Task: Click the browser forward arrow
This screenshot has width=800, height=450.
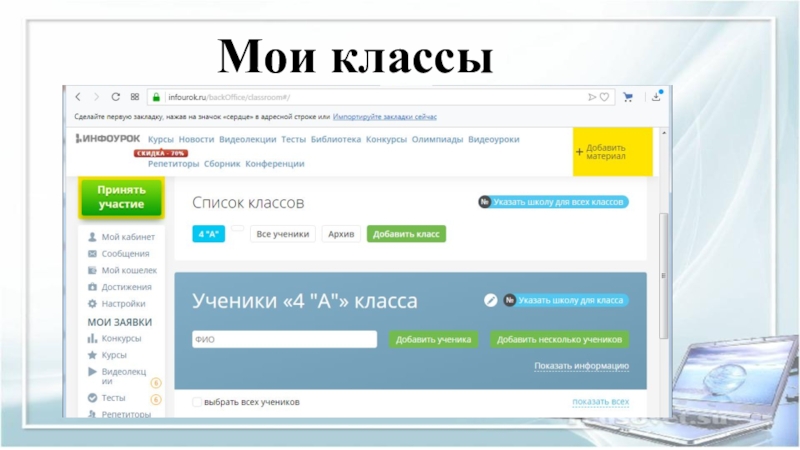Action: pos(96,97)
